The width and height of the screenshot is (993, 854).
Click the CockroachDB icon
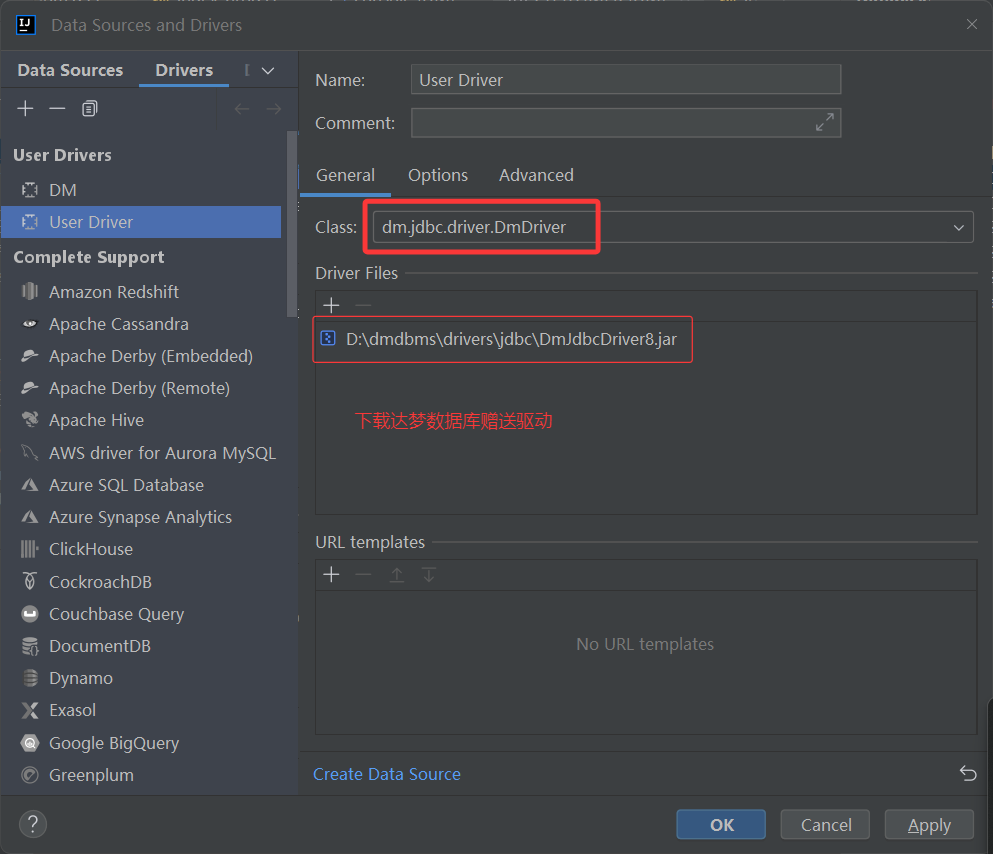click(x=30, y=581)
